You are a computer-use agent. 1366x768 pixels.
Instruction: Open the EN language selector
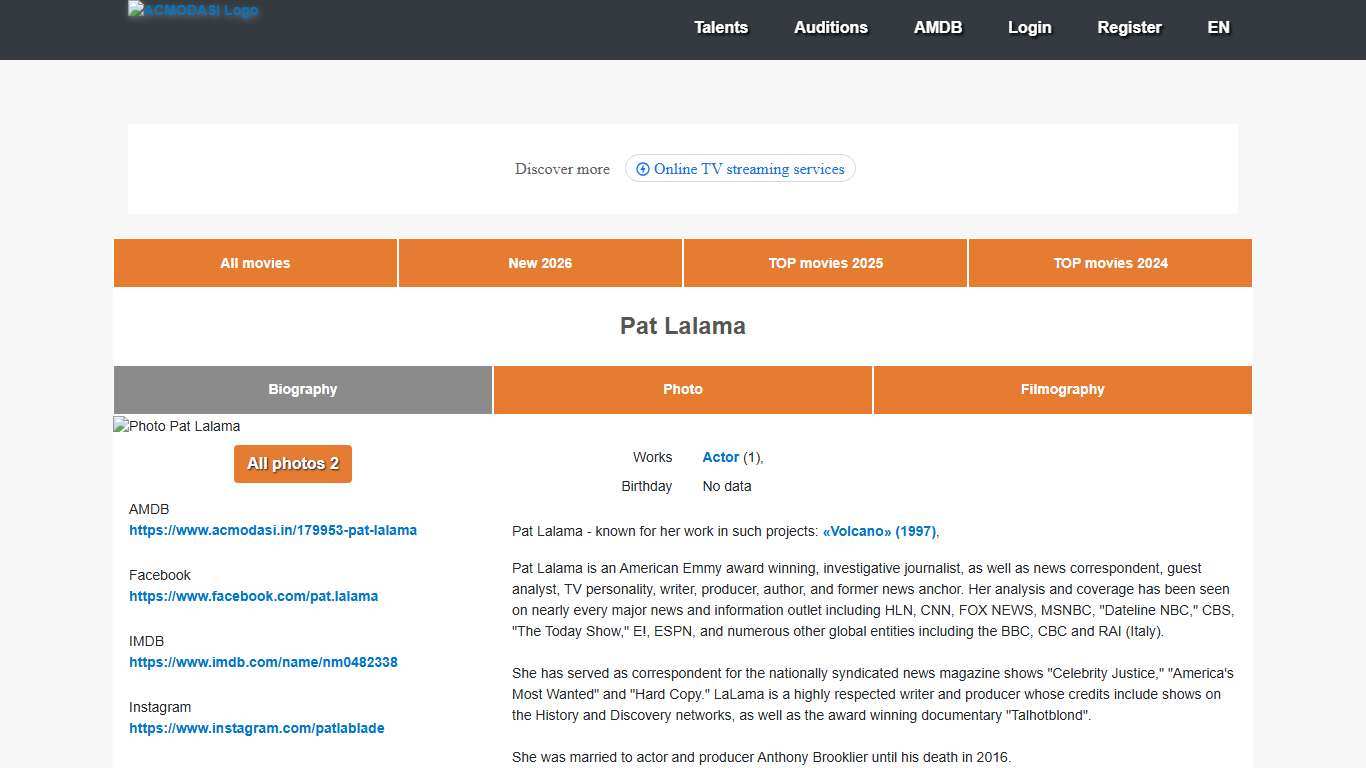(1218, 28)
